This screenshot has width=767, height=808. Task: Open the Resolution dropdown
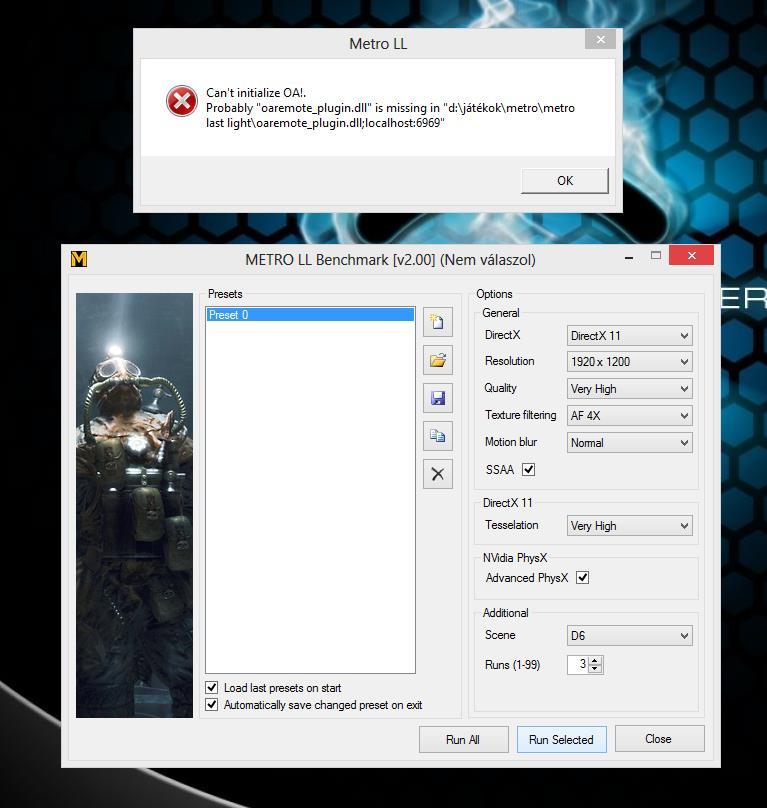click(629, 362)
